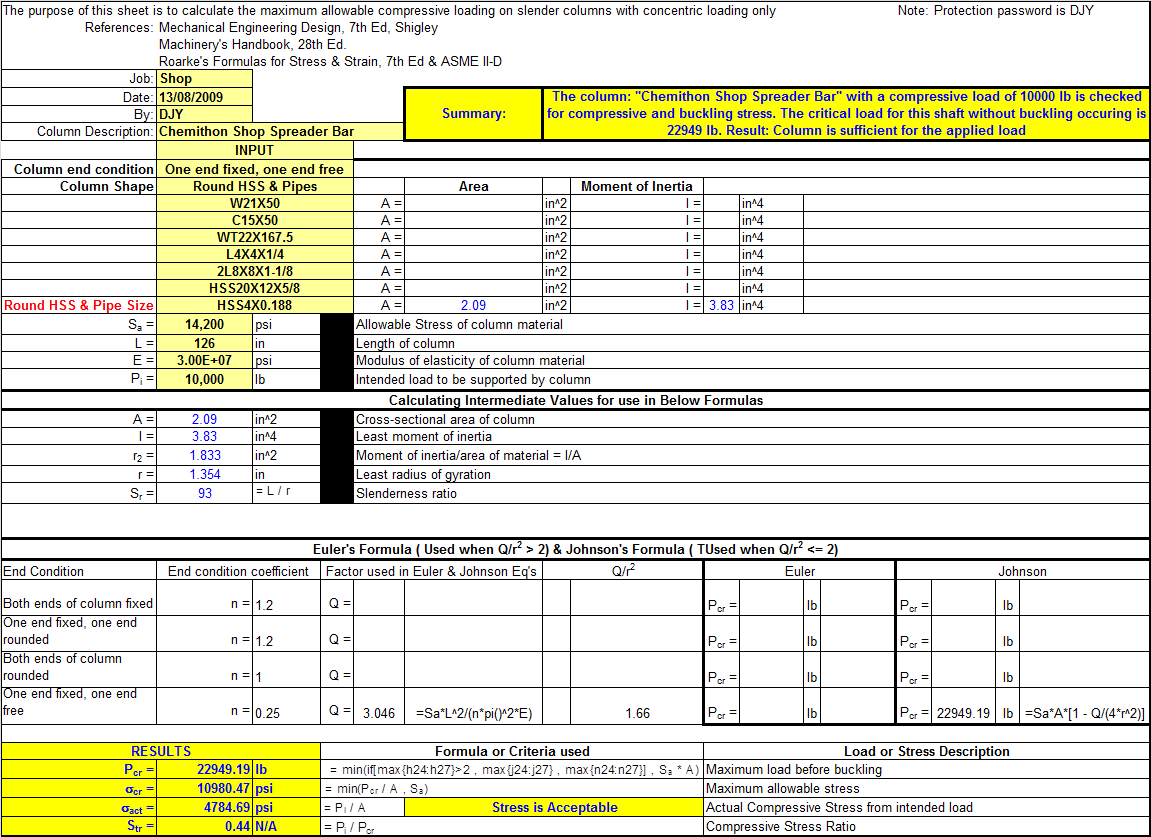The width and height of the screenshot is (1151, 837).
Task: Click the slenderness ratio value 93
Action: (204, 493)
